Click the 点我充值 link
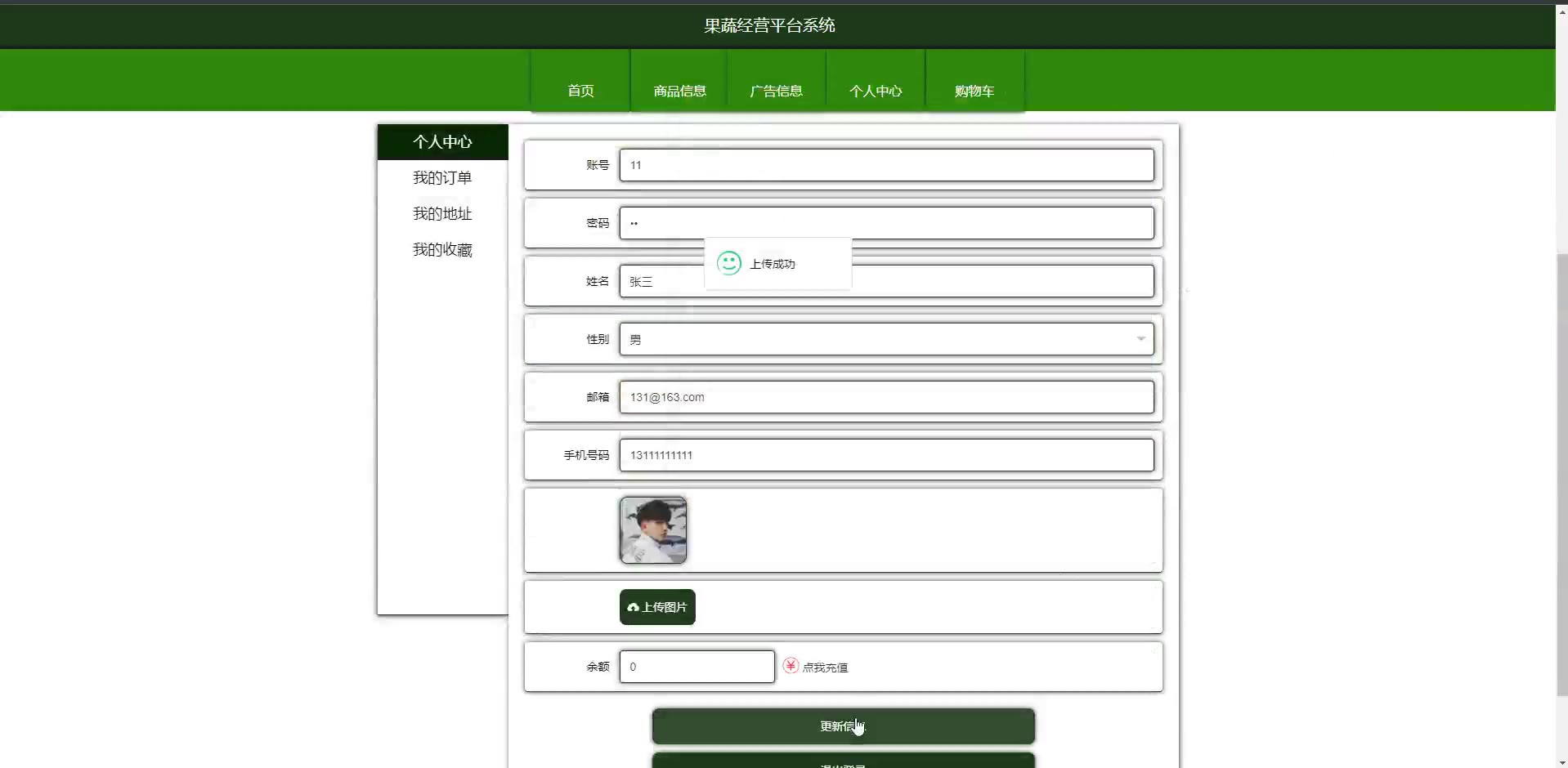The image size is (1568, 768). 825,668
